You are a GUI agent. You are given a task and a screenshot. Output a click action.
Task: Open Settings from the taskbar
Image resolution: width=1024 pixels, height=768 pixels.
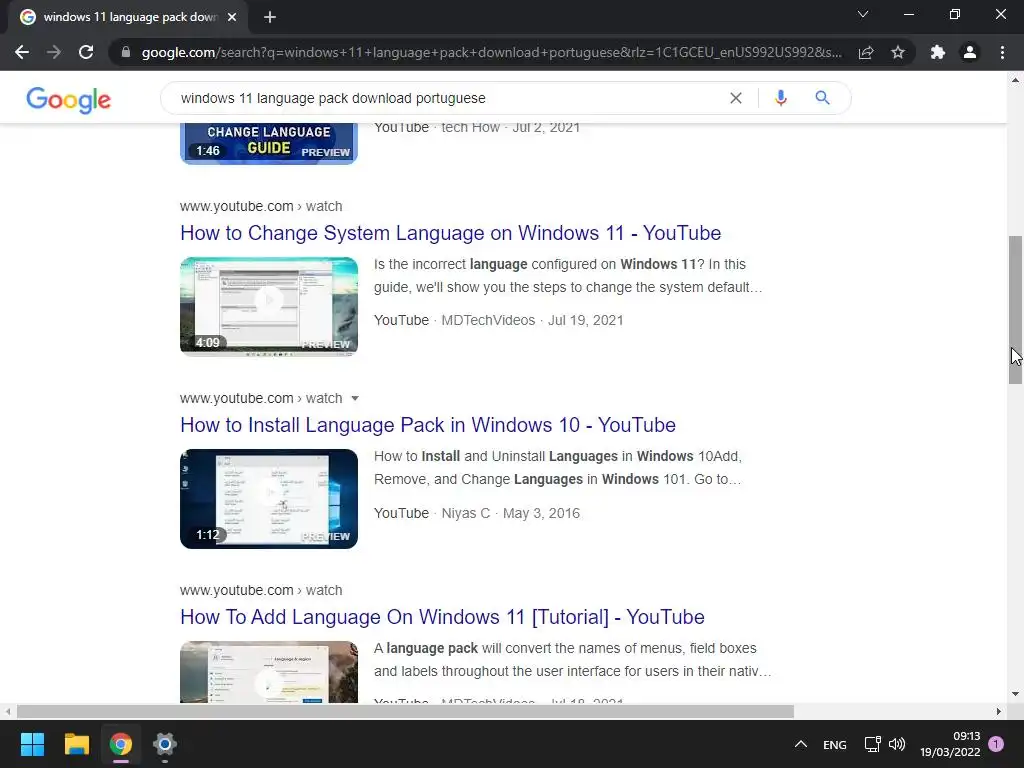(x=165, y=744)
